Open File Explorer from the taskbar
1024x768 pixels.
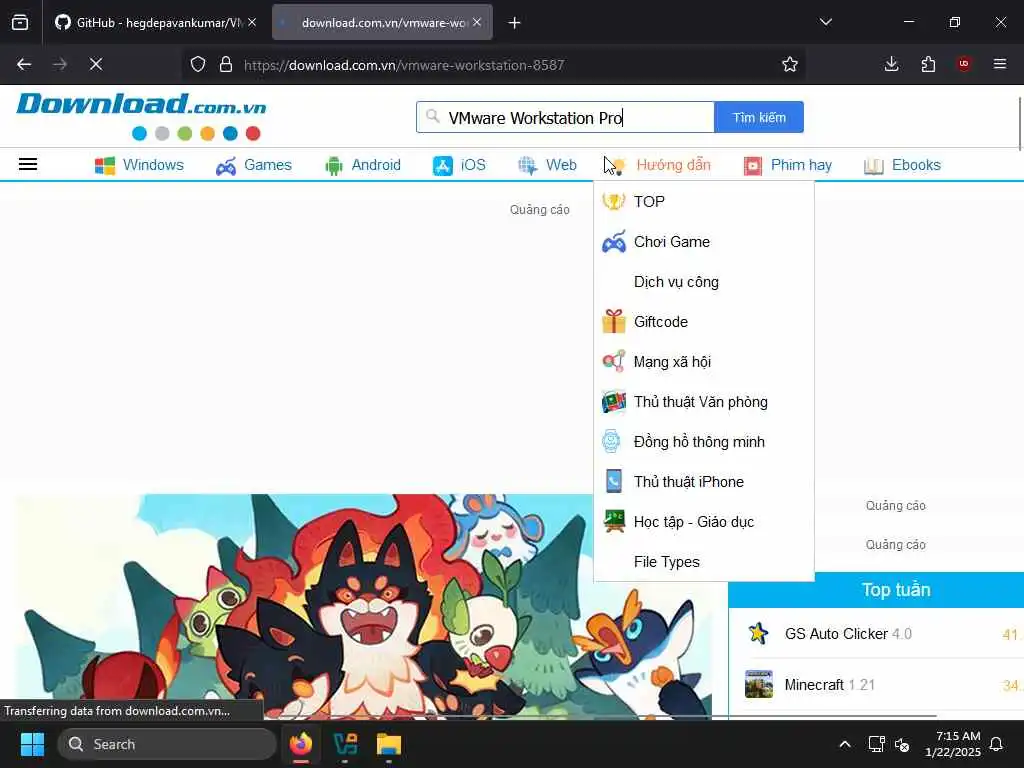(389, 744)
